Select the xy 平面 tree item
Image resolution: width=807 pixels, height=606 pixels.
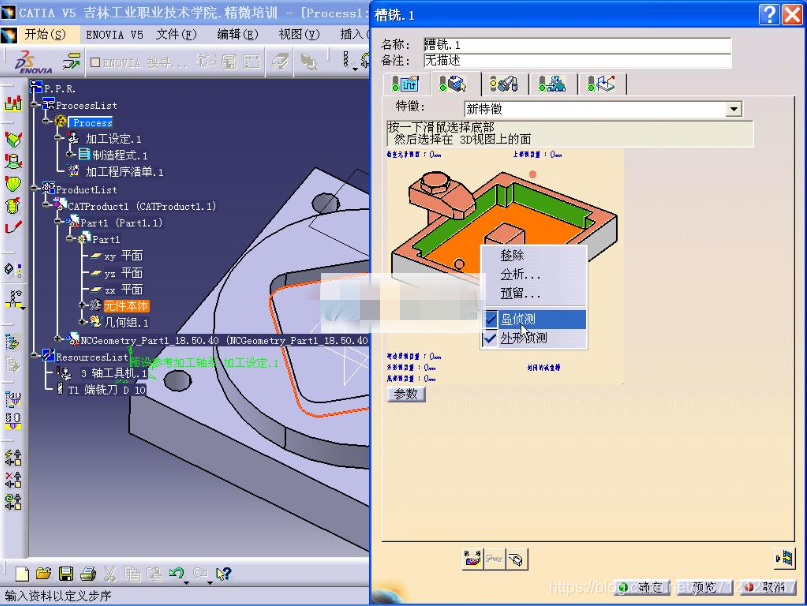(x=117, y=255)
